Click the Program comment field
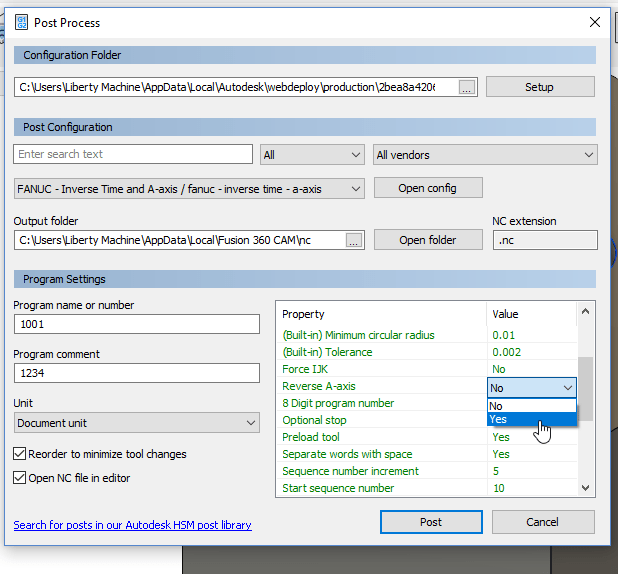The height and width of the screenshot is (574, 618). click(137, 373)
